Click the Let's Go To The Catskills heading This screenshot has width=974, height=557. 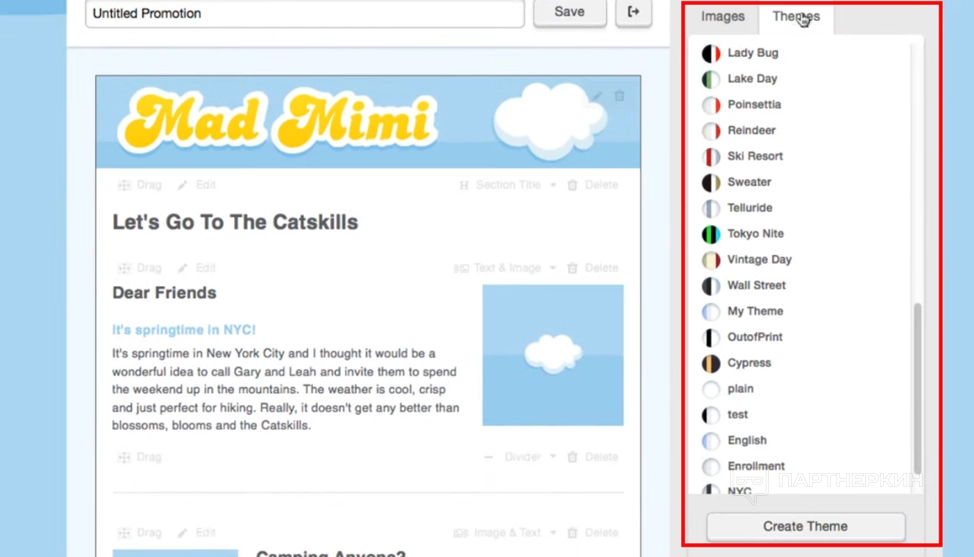(x=235, y=222)
